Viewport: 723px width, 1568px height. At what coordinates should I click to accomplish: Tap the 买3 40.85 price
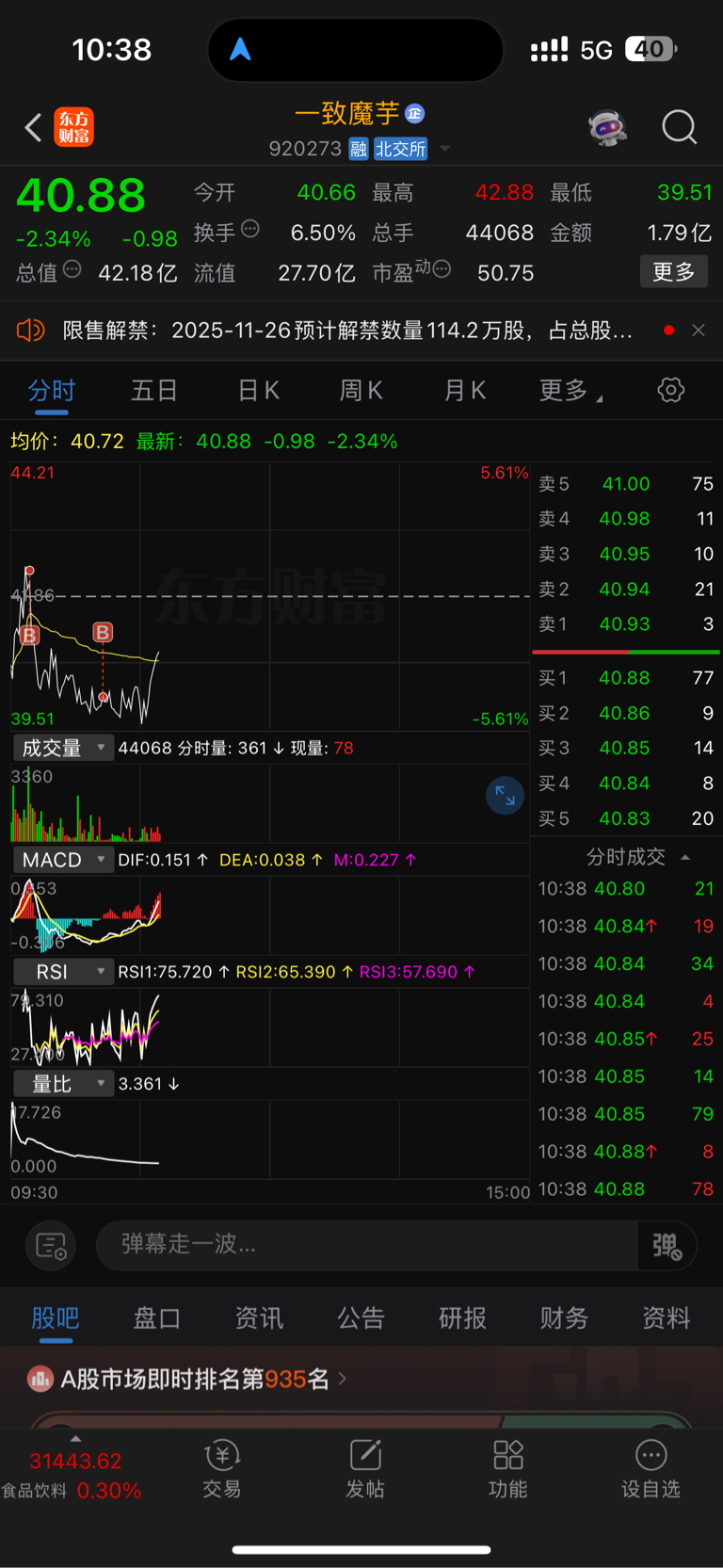tap(624, 748)
